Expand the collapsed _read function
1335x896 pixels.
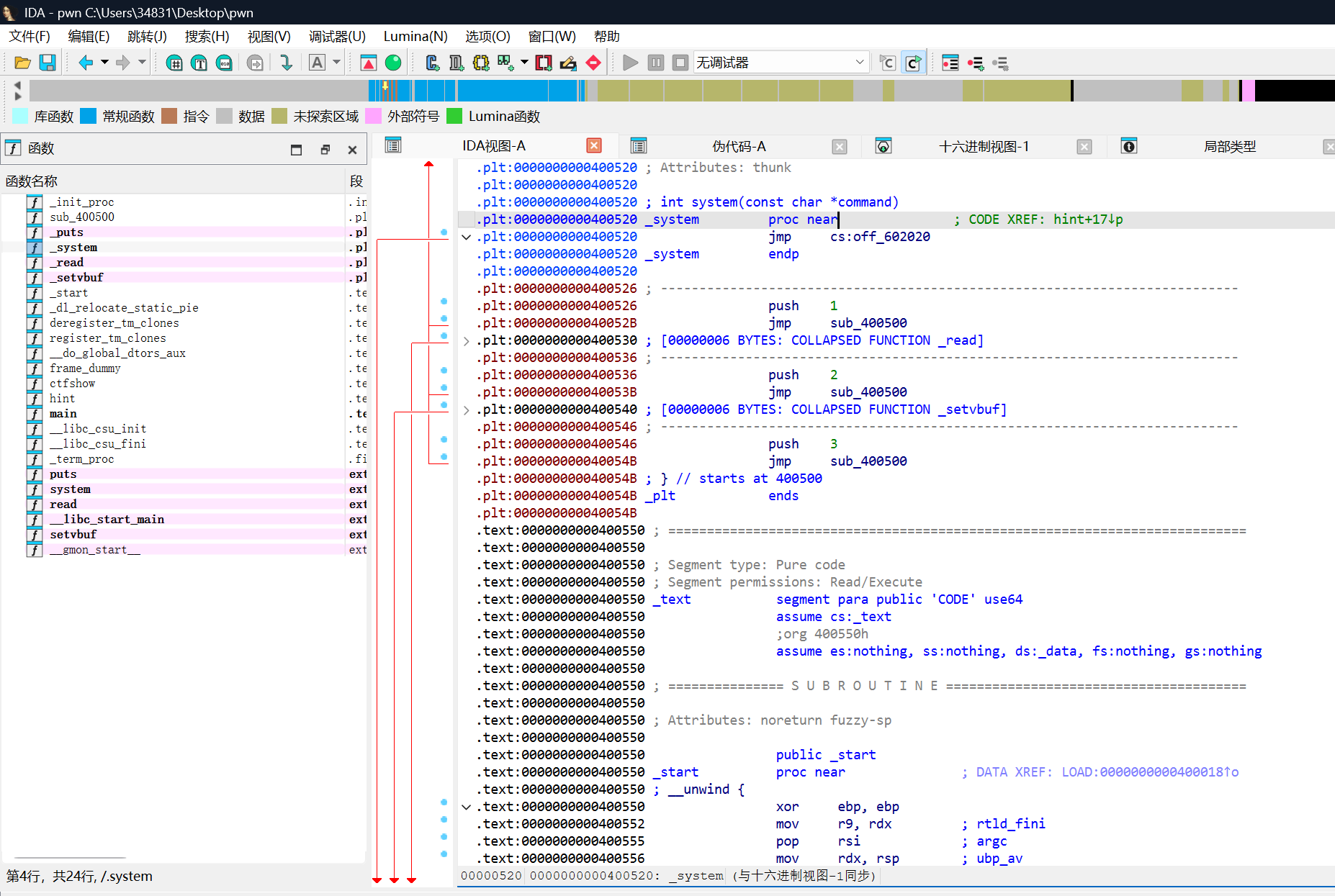click(x=467, y=340)
